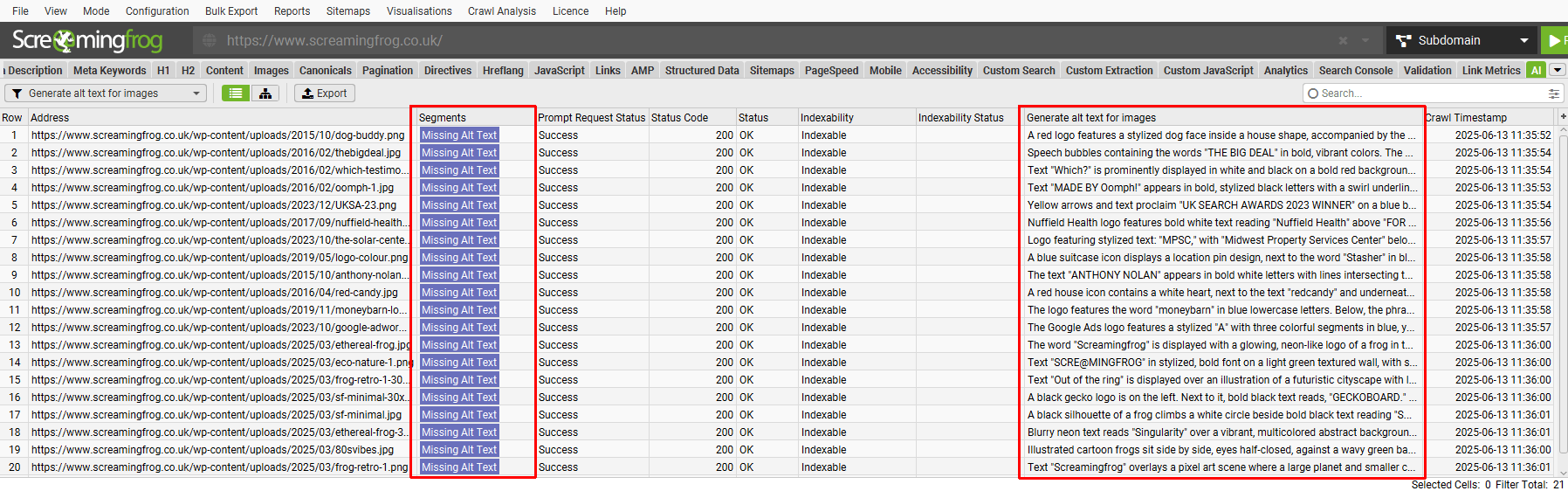Viewport: 1568px width, 491px height.
Task: Sort by Prompt Request Status column header
Action: (x=591, y=117)
